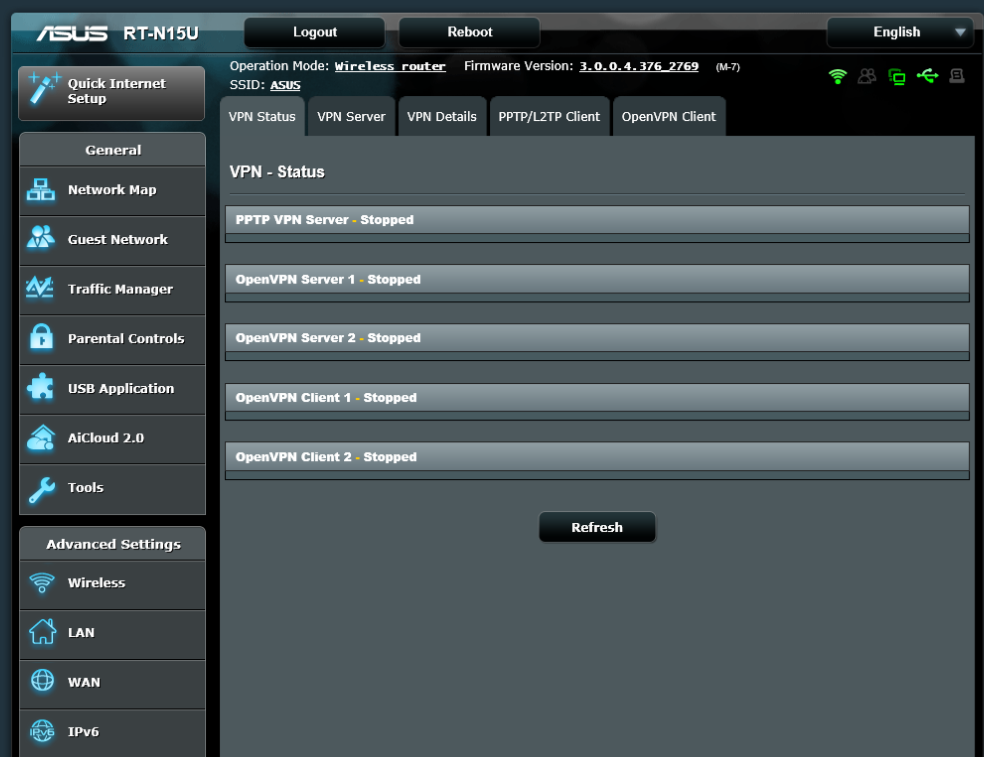Image resolution: width=984 pixels, height=757 pixels.
Task: Click the Network Map icon
Action: click(x=41, y=190)
